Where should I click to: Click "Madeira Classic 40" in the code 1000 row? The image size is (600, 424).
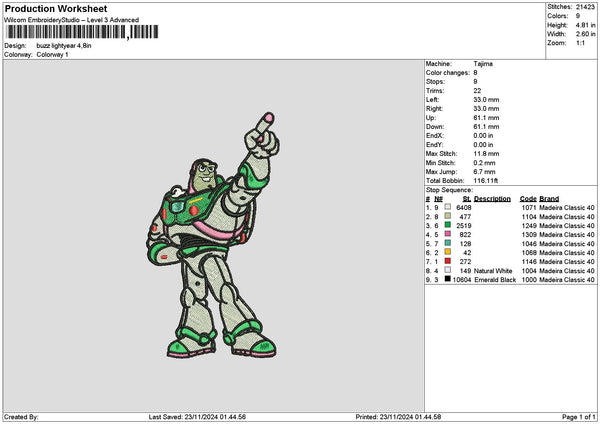567,280
